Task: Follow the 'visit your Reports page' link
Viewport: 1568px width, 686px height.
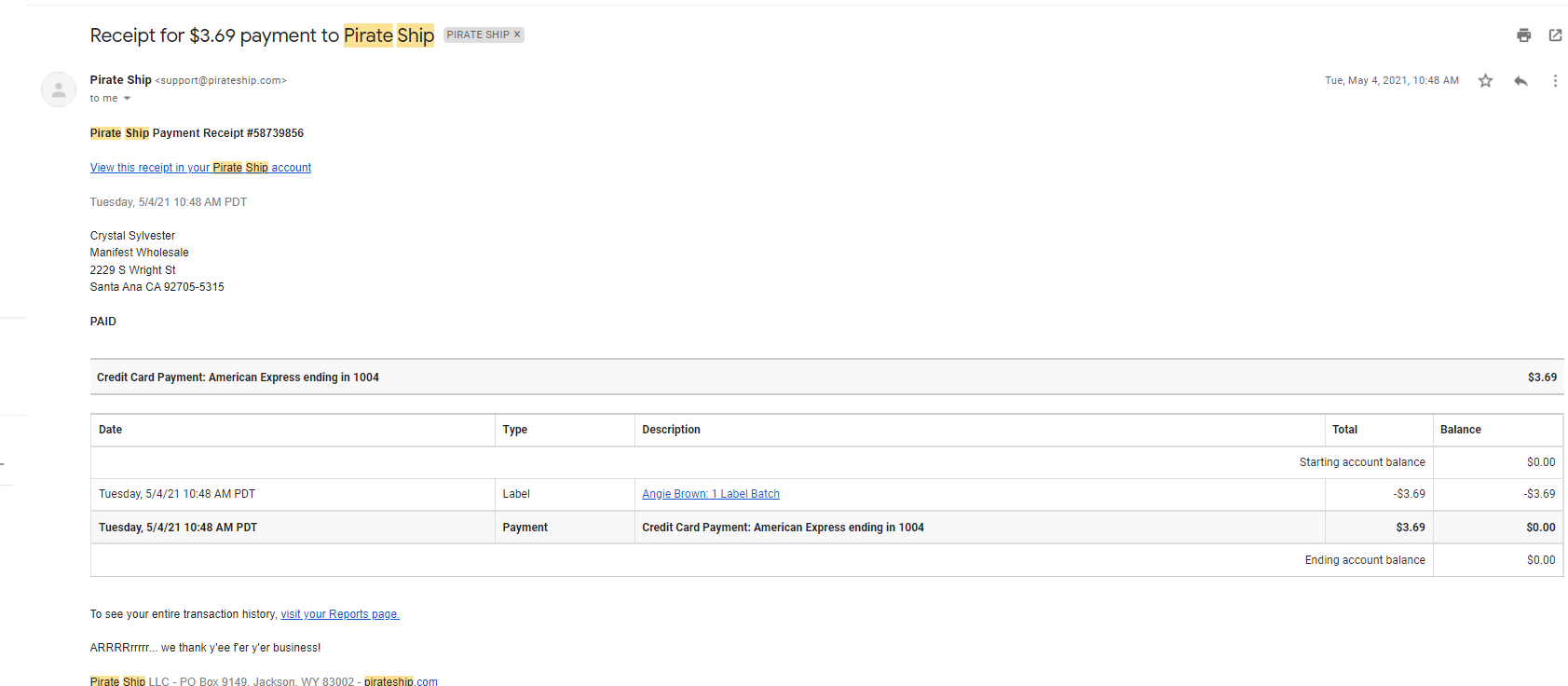Action: click(340, 614)
